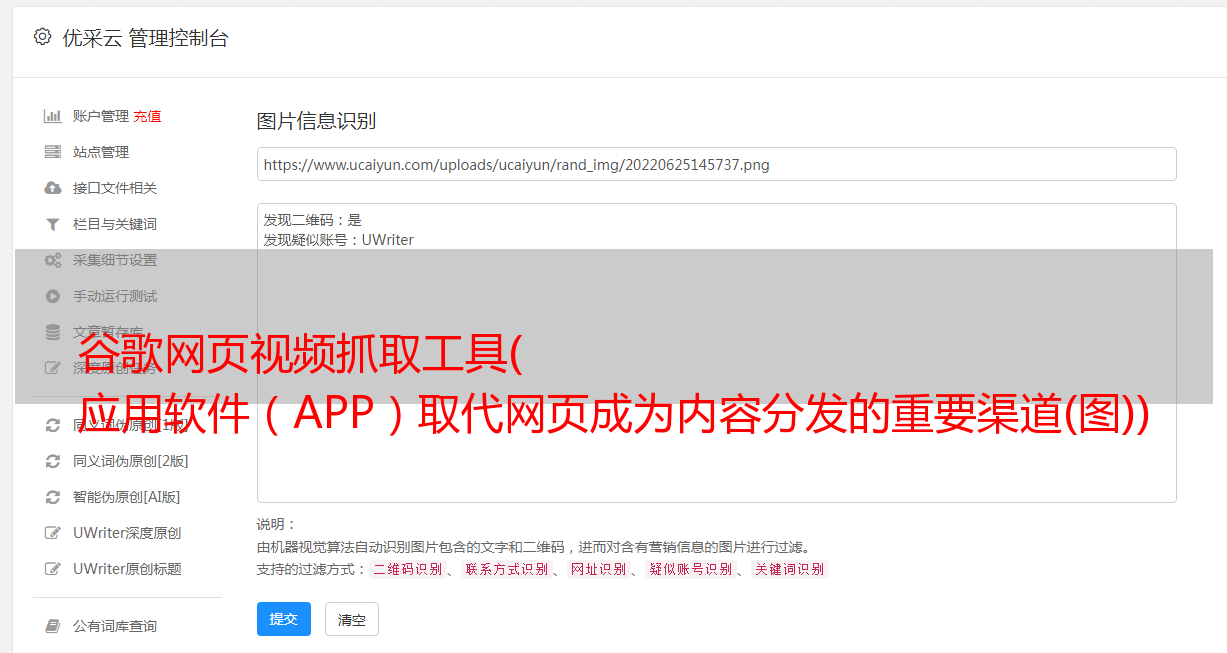1227x653 pixels.
Task: Open 接口文件相关 in the sidebar
Action: click(x=115, y=188)
